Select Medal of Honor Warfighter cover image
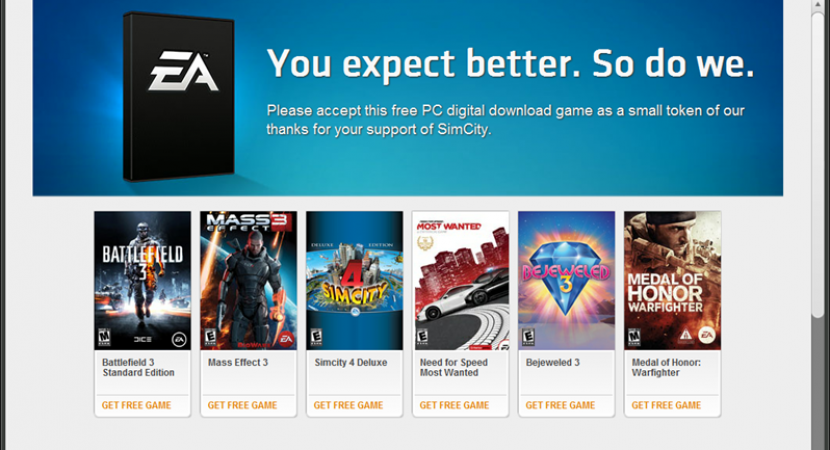This screenshot has height=450, width=830. click(672, 281)
